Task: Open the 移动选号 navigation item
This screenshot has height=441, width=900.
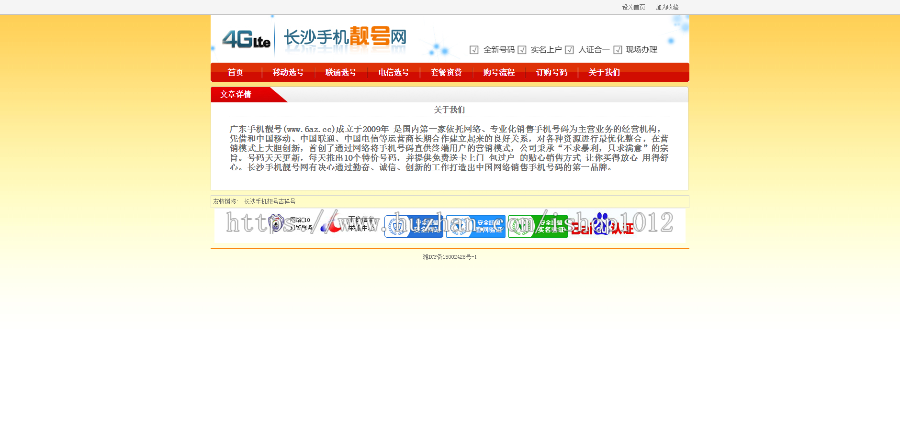Action: (x=288, y=72)
